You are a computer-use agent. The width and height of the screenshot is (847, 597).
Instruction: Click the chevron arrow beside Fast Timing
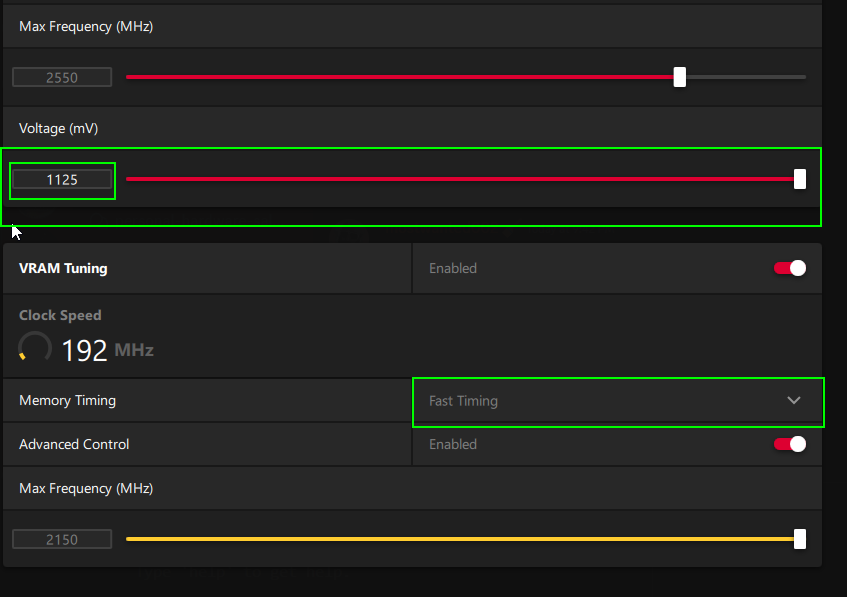coord(794,401)
